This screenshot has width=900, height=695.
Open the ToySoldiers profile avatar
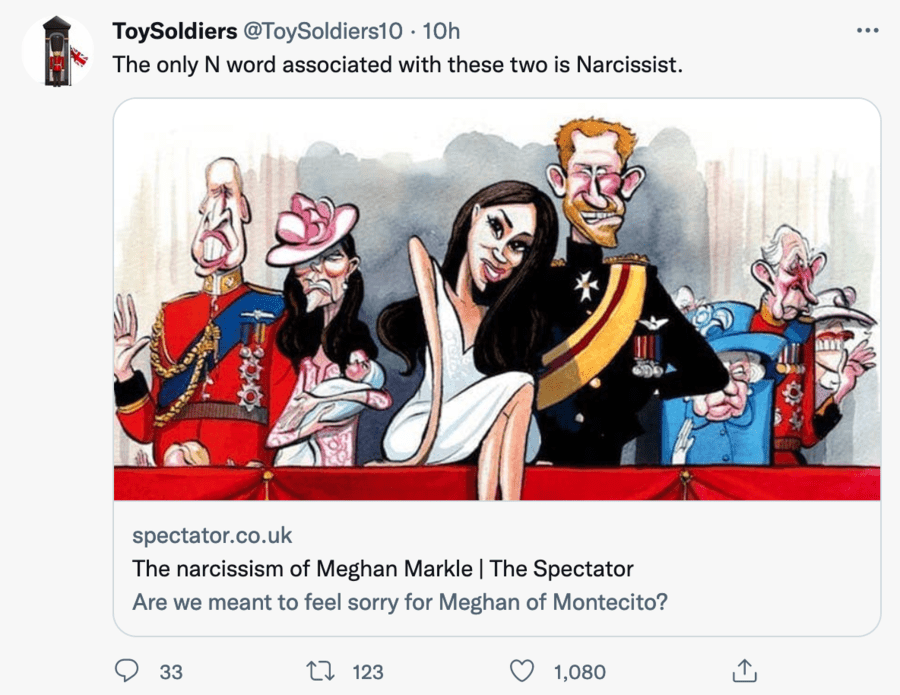(x=58, y=52)
